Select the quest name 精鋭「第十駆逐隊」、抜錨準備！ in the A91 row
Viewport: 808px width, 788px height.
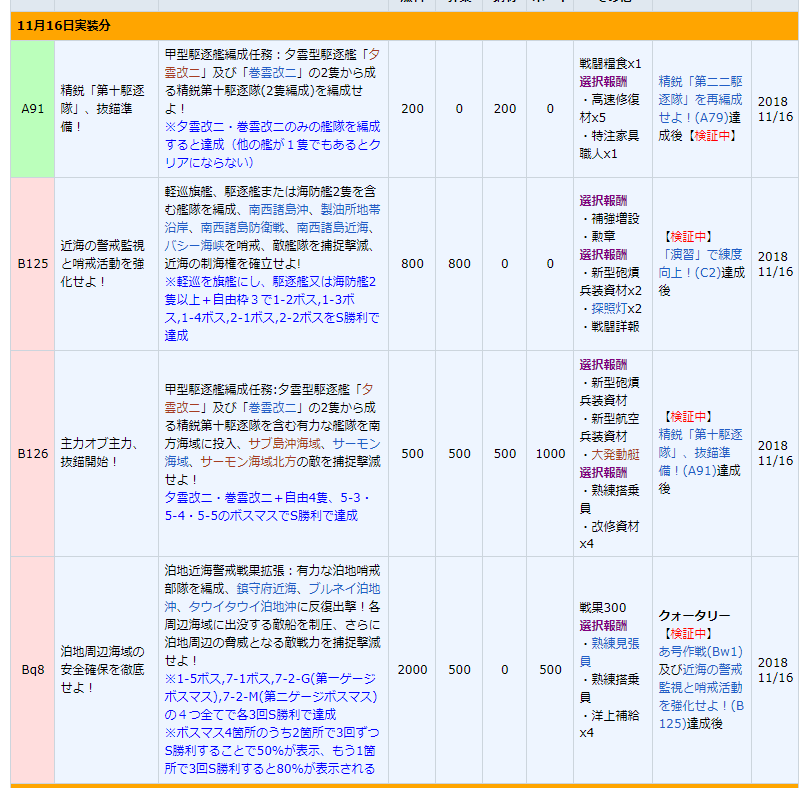pos(103,109)
